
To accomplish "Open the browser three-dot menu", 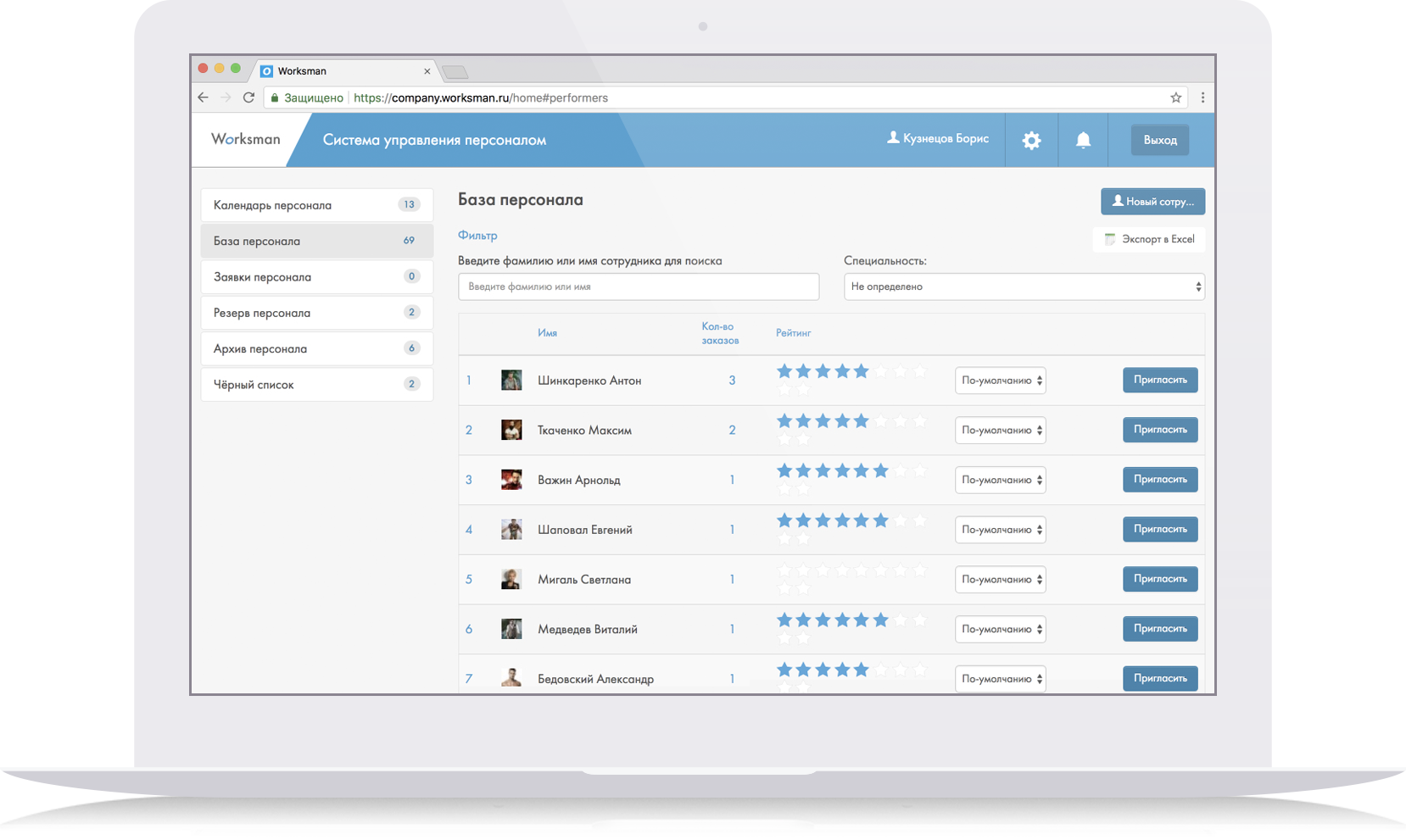I will point(1202,97).
